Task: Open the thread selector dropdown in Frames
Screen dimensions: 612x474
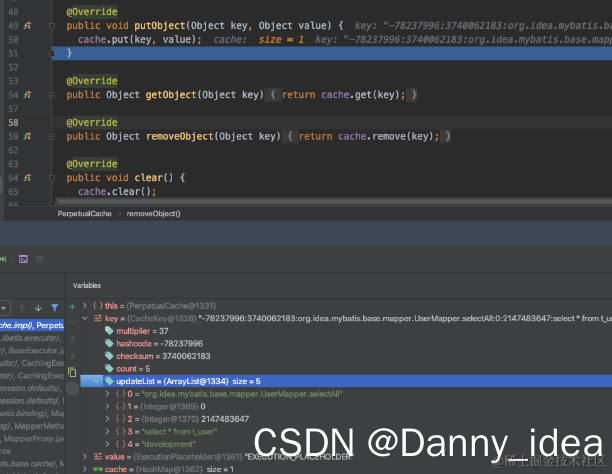Action: click(x=5, y=308)
